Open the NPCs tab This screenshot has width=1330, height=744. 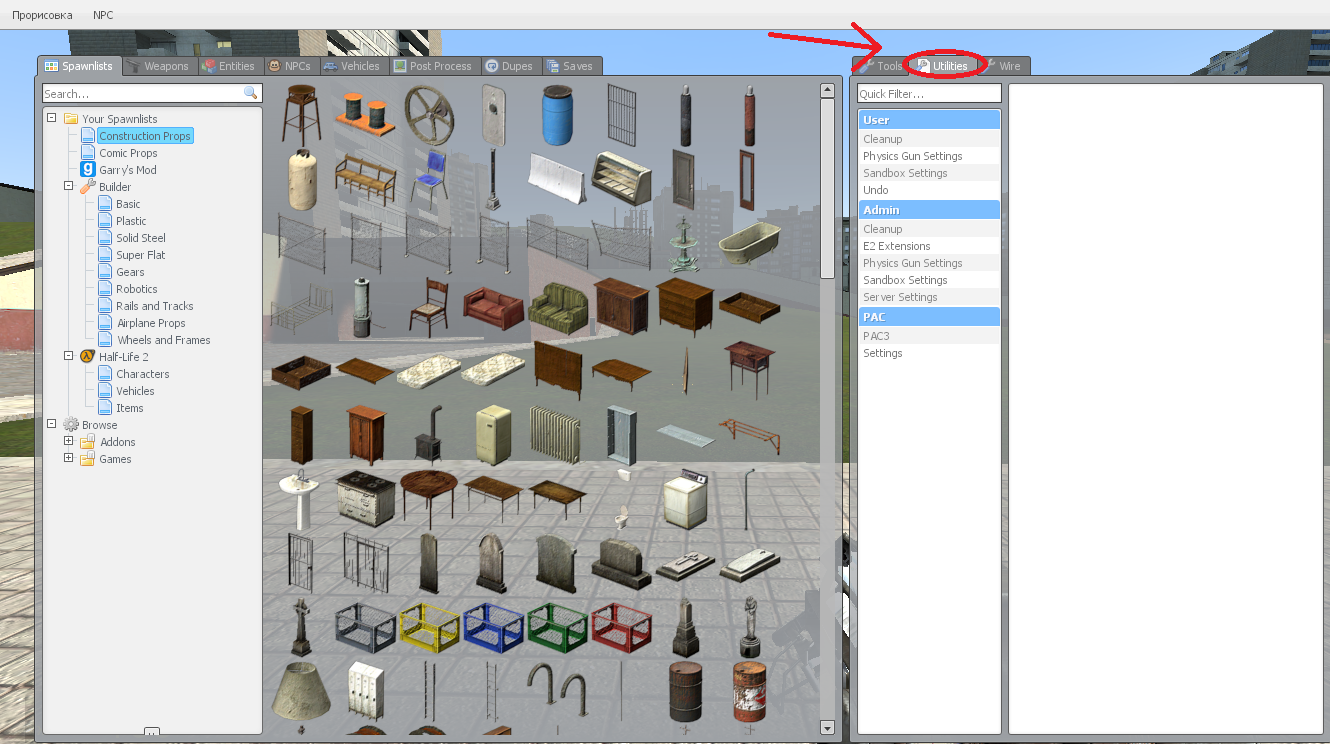[290, 66]
